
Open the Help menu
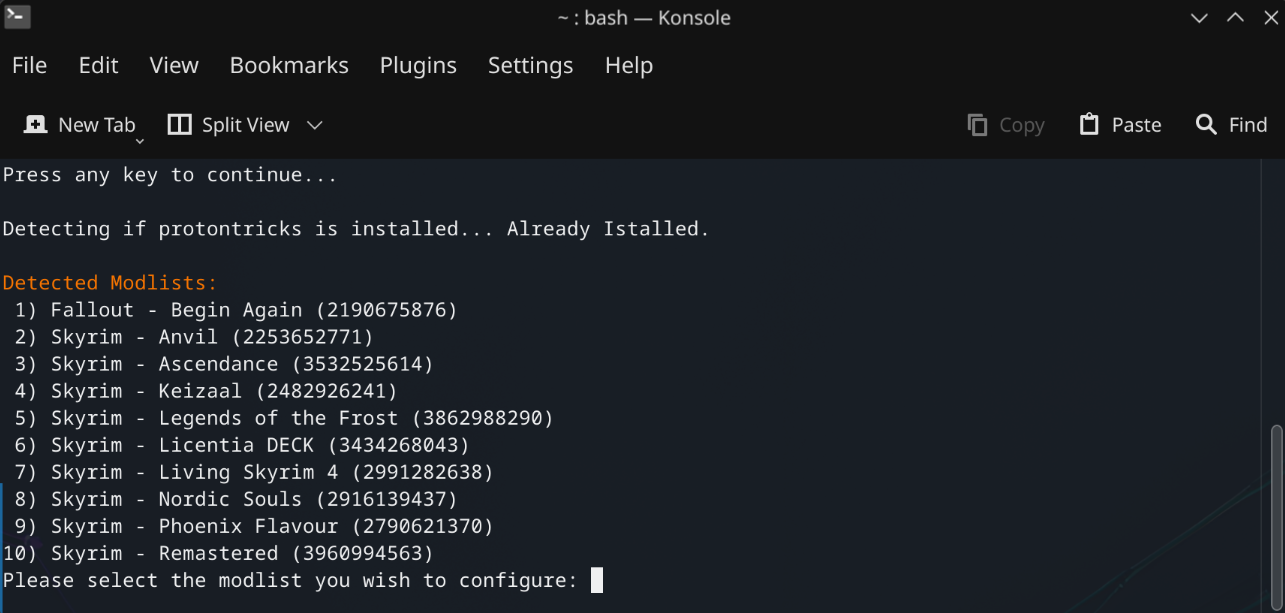click(629, 65)
